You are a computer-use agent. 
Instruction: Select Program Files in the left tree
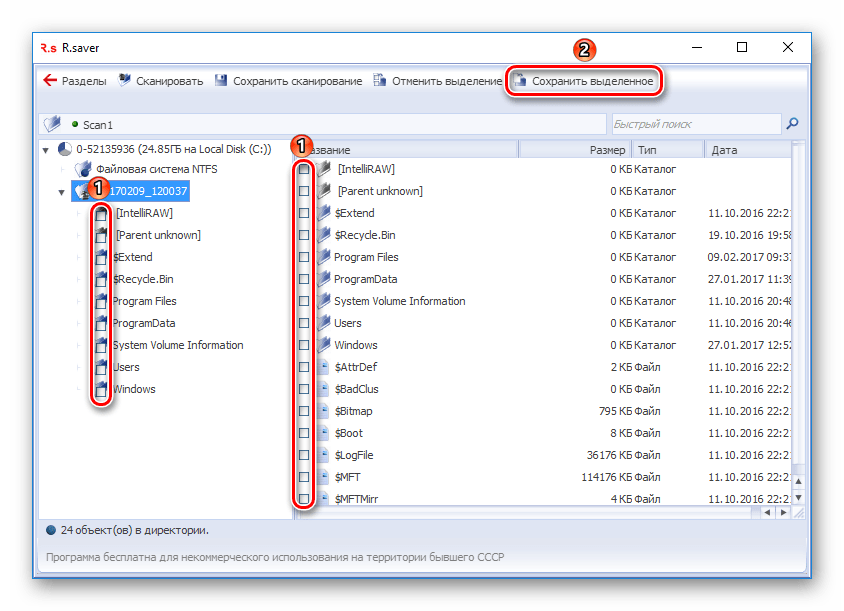point(145,301)
